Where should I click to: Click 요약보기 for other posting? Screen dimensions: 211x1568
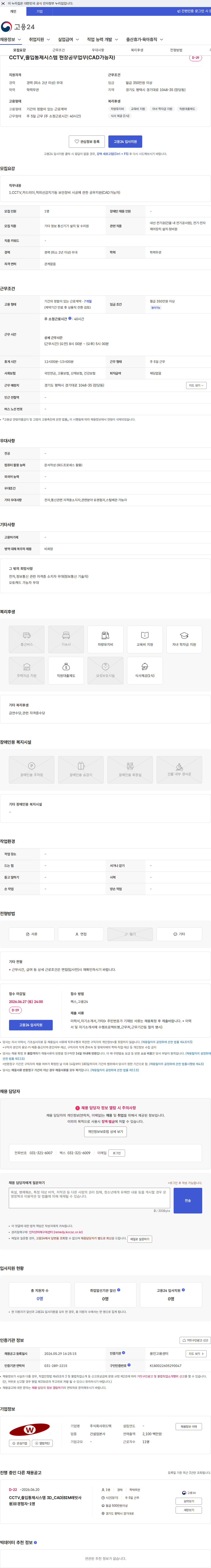click(189, 1501)
